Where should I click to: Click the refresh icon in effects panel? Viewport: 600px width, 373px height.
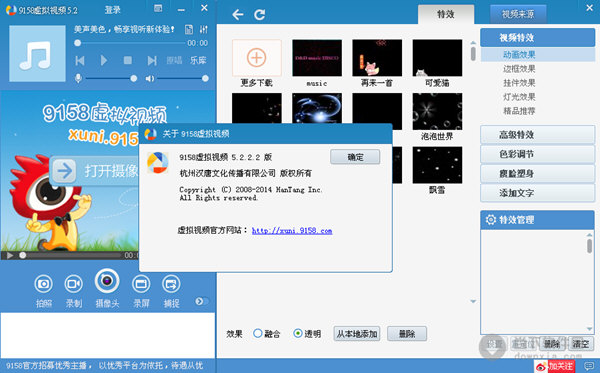point(259,15)
